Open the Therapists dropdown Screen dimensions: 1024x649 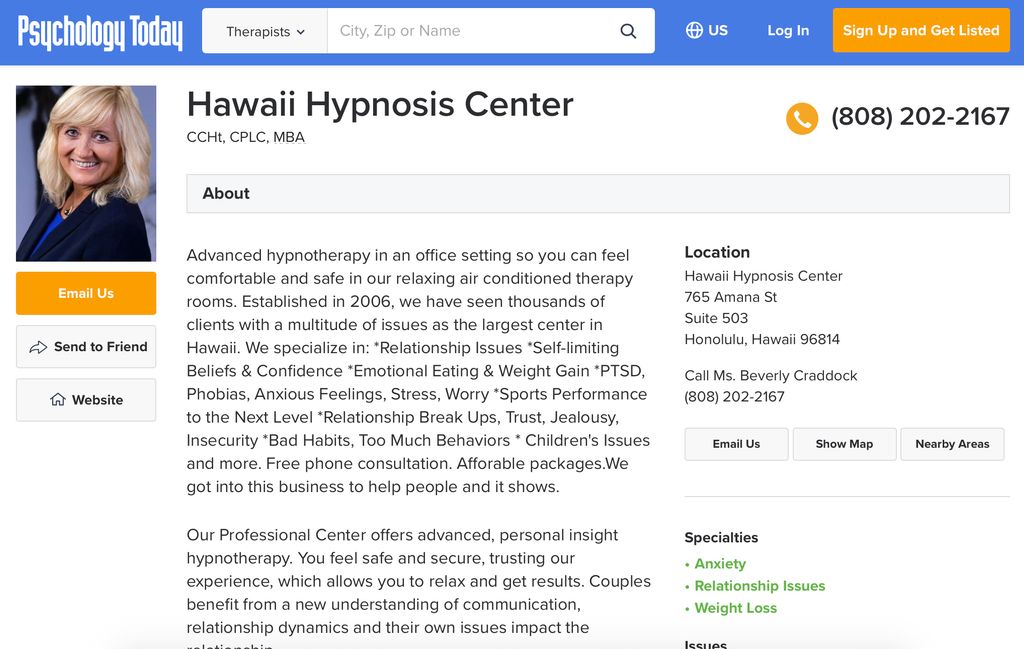(x=264, y=31)
